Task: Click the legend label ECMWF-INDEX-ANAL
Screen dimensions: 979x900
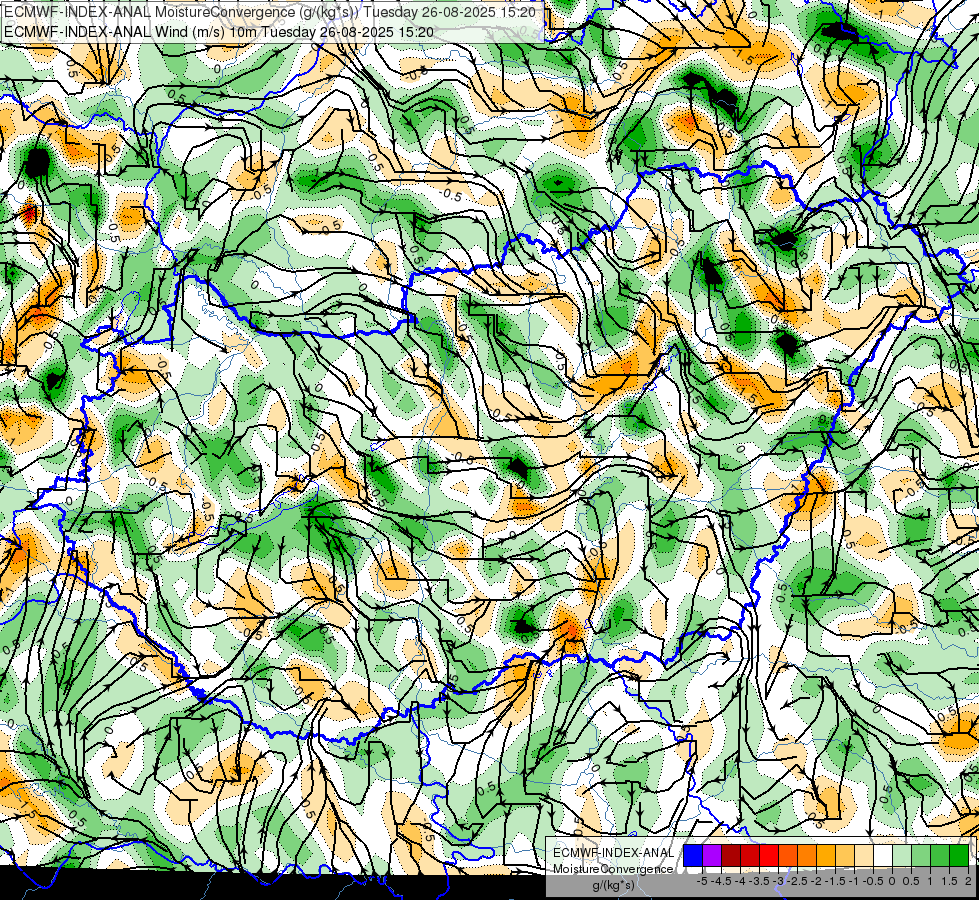Action: coord(613,853)
